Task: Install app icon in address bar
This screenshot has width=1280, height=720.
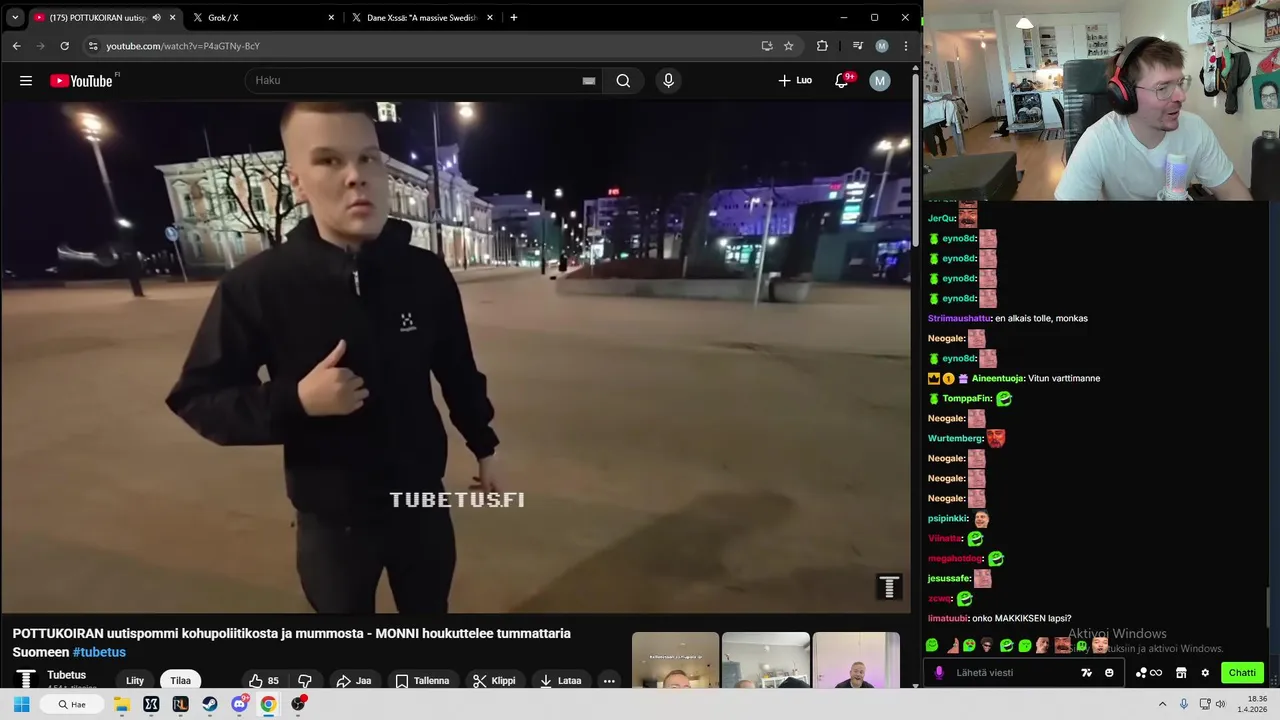Action: click(766, 46)
